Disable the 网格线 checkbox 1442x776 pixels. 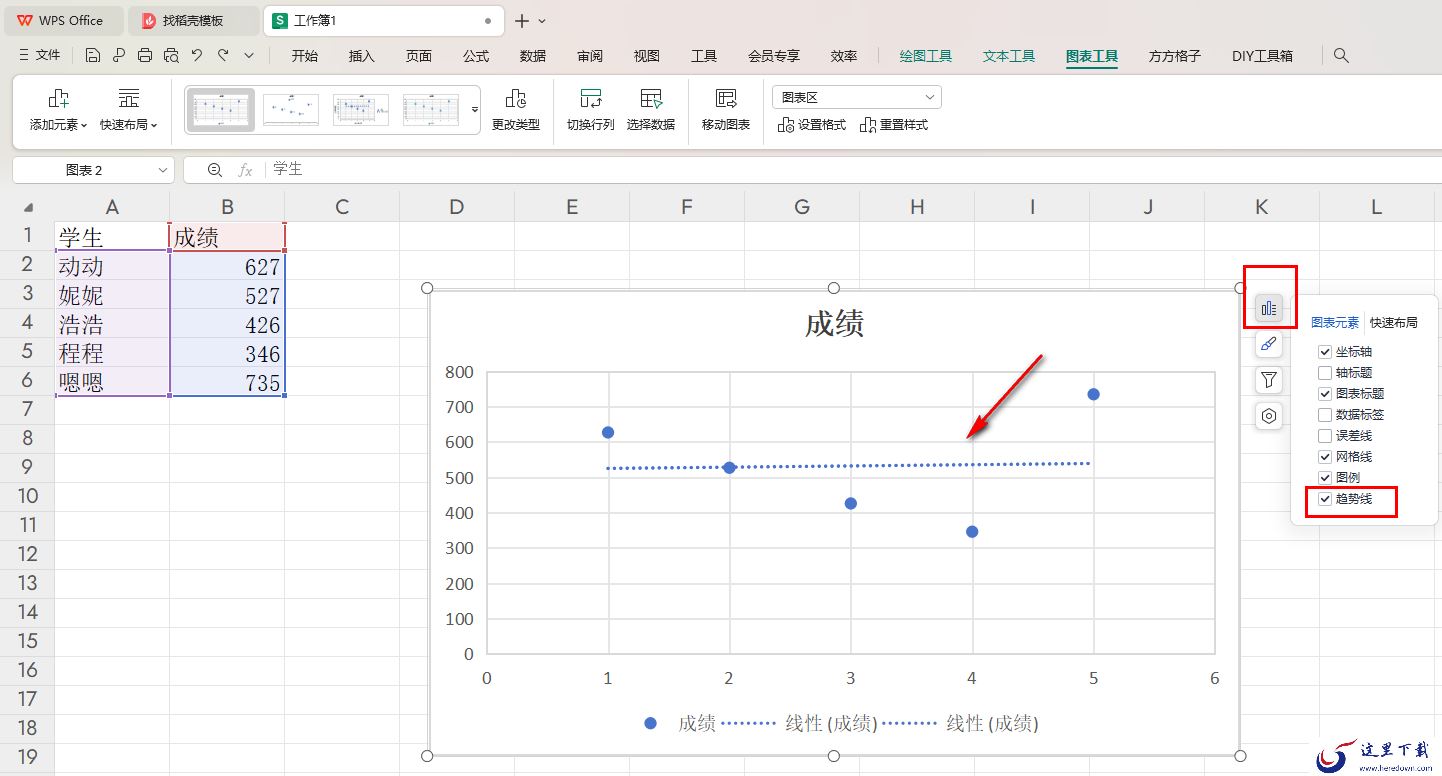(x=1325, y=457)
